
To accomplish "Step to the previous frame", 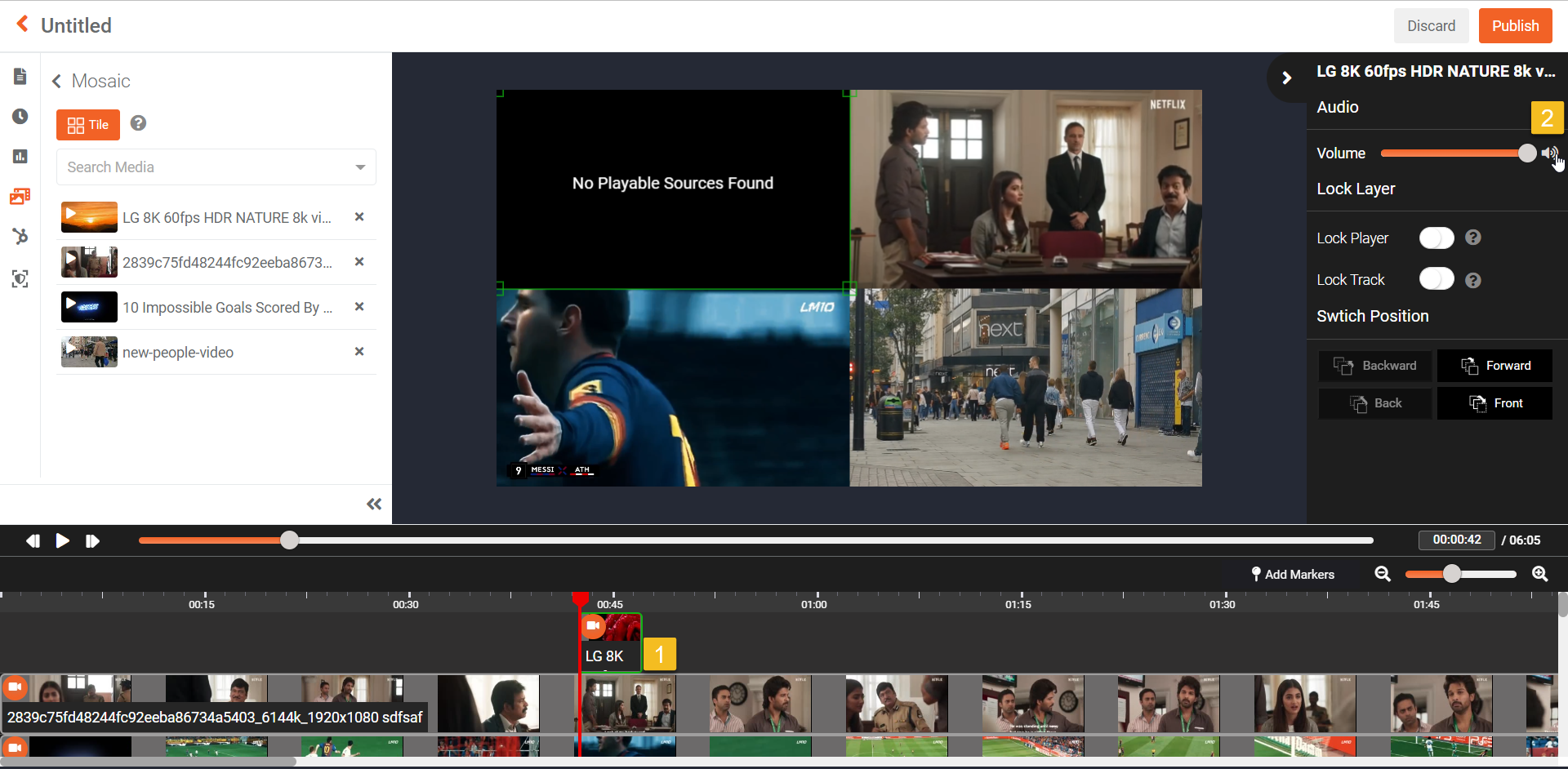I will click(33, 540).
